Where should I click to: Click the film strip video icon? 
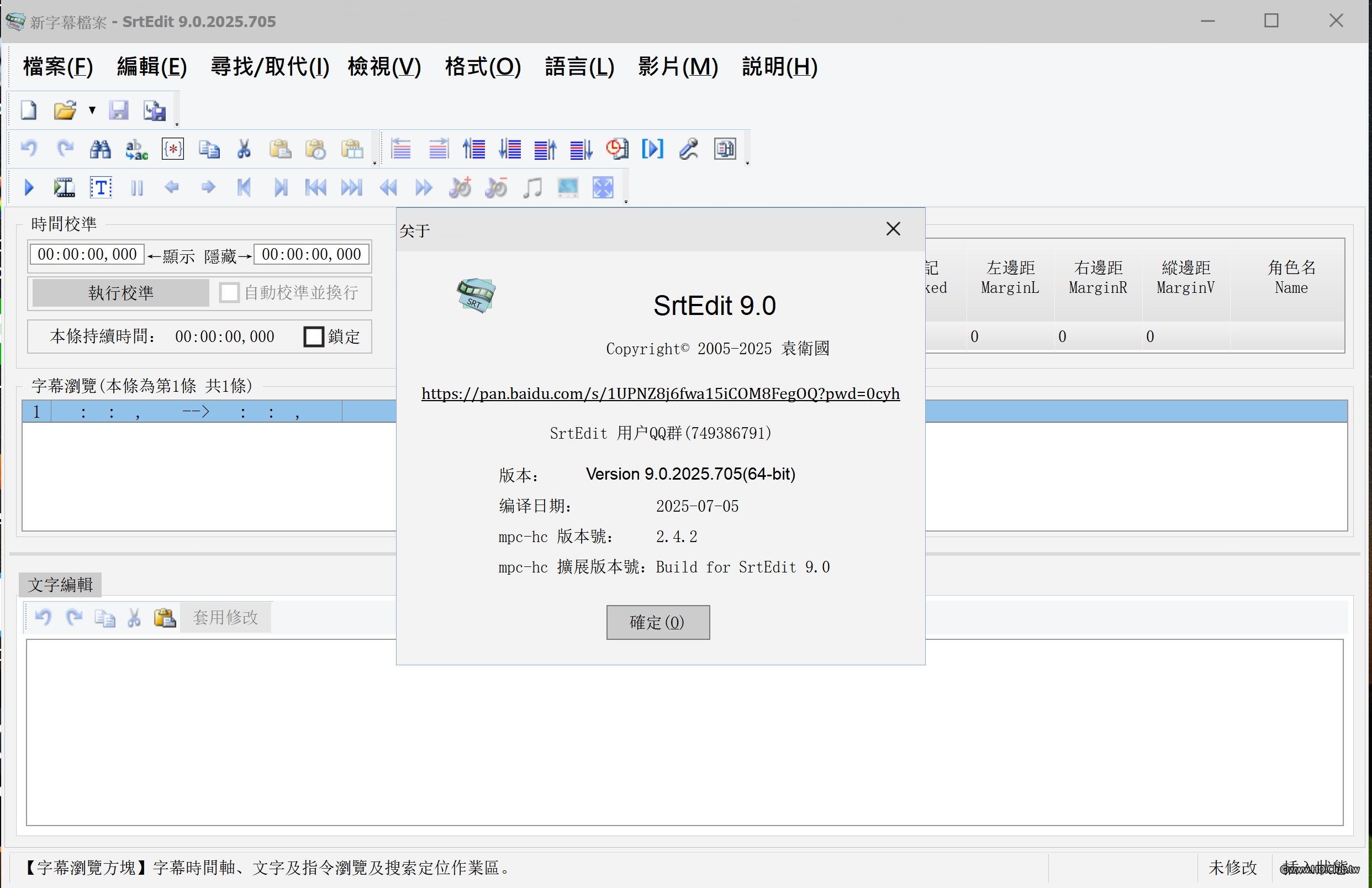tap(65, 187)
